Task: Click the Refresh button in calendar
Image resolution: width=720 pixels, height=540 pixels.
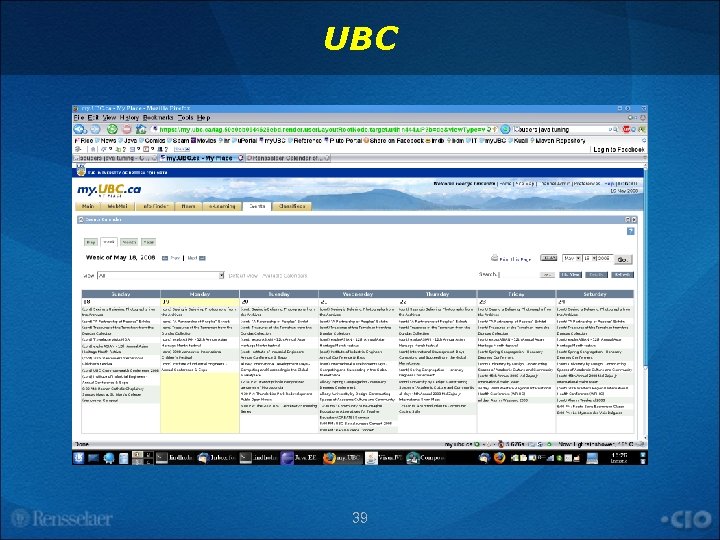Action: coord(622,275)
